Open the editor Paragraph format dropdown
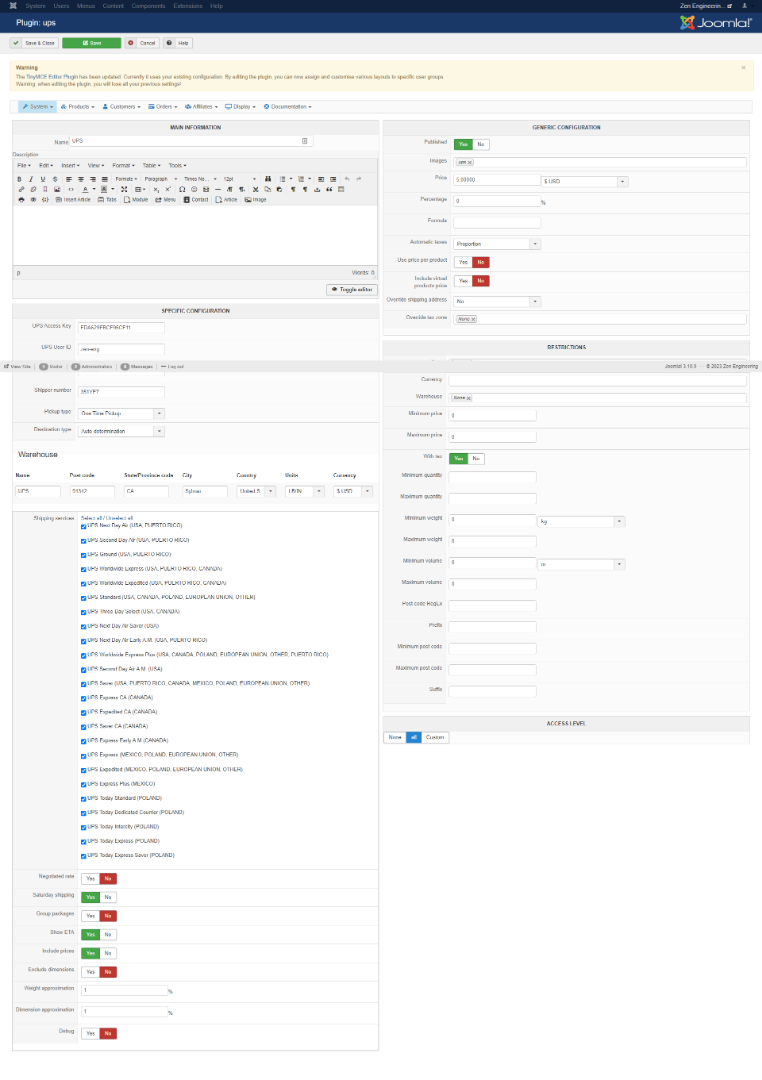The height and width of the screenshot is (1080, 762). (x=161, y=179)
